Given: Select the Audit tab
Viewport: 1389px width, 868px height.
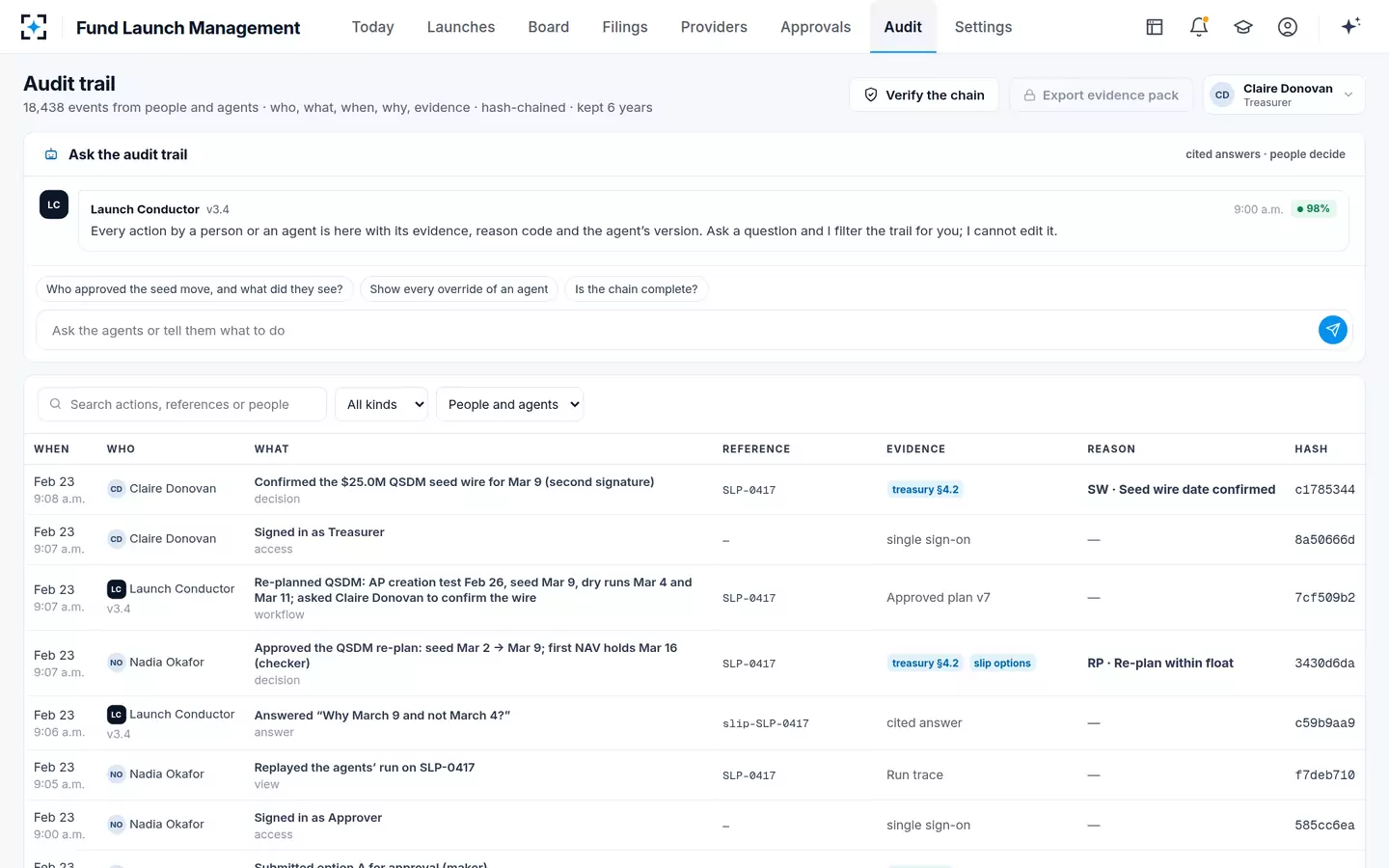Looking at the screenshot, I should [903, 27].
